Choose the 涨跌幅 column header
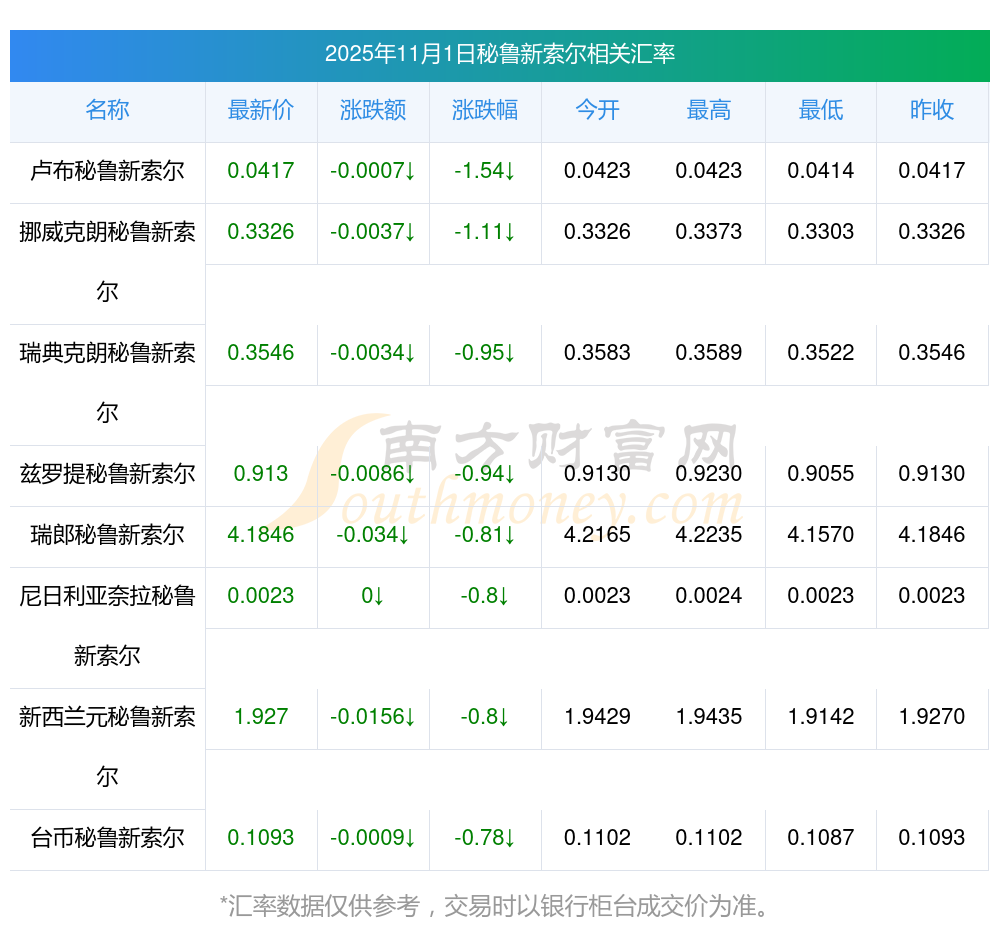The image size is (1000, 937). 485,111
